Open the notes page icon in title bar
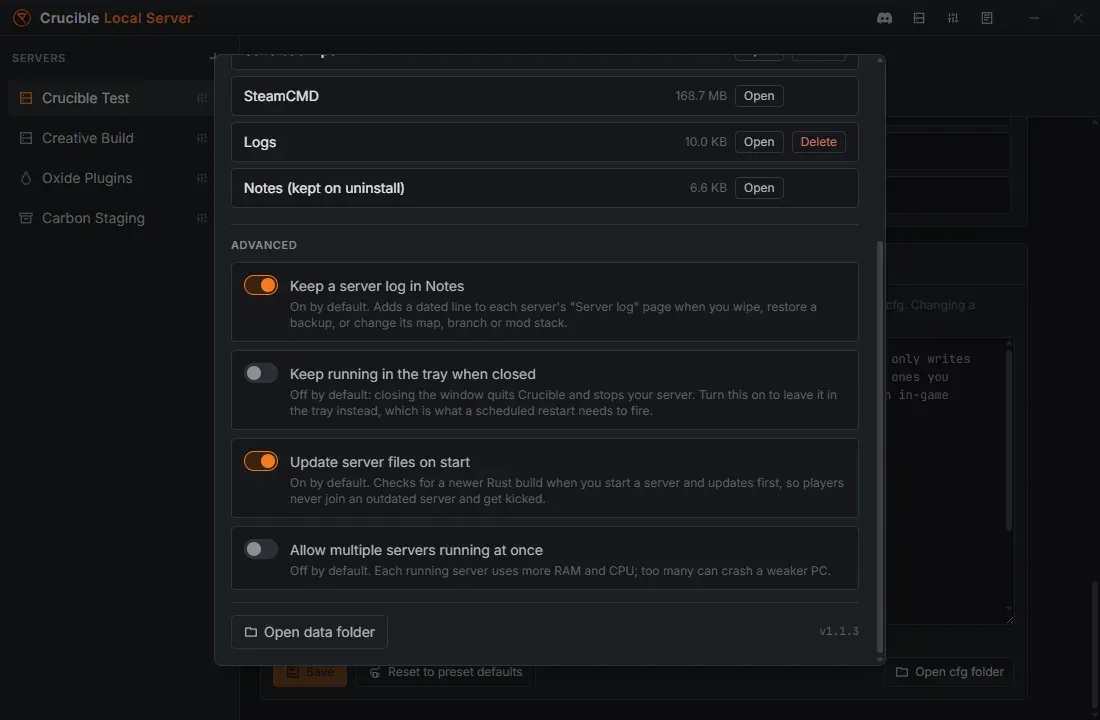 pos(987,18)
